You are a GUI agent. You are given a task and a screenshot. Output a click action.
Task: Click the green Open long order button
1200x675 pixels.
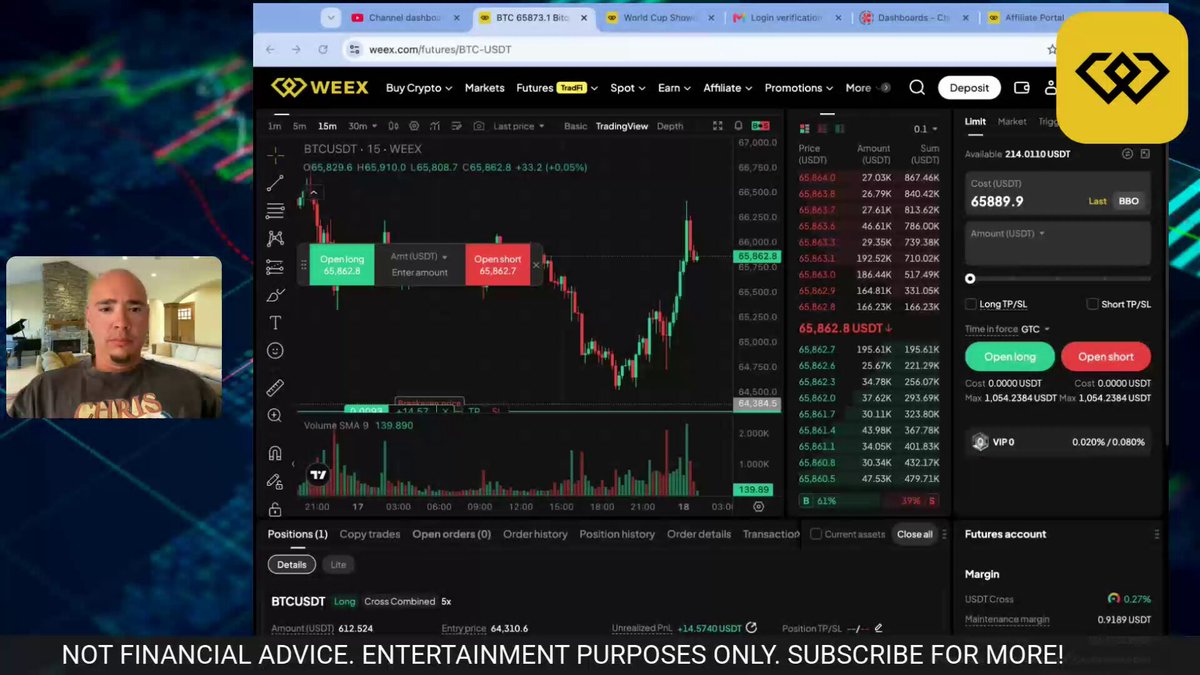[x=1010, y=356]
